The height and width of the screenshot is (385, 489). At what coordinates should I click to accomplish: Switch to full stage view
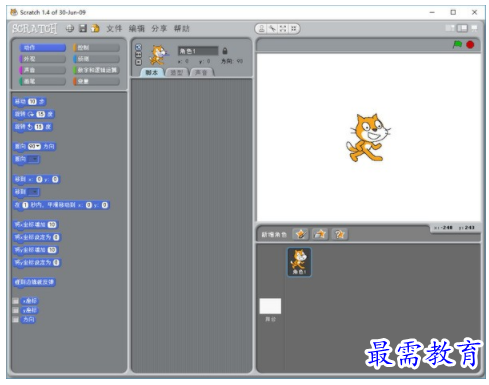click(x=462, y=29)
